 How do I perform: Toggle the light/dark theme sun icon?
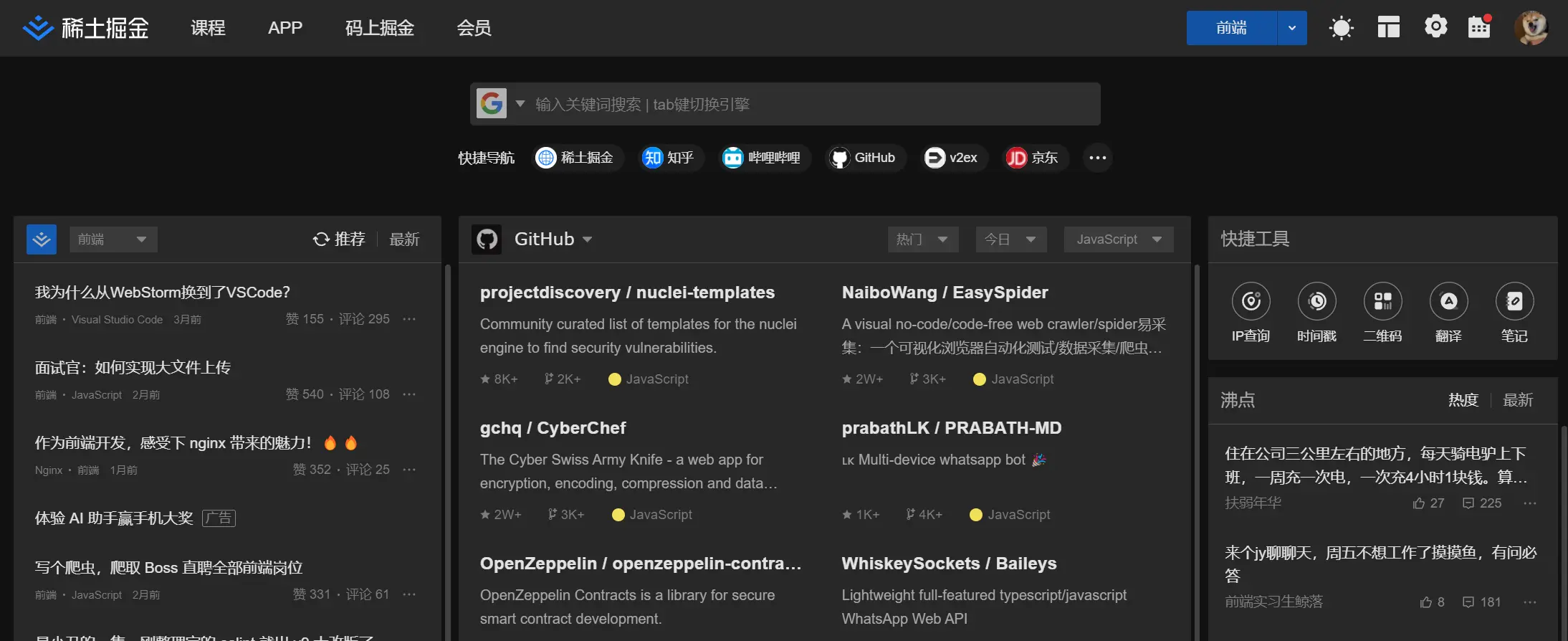pyautogui.click(x=1341, y=28)
